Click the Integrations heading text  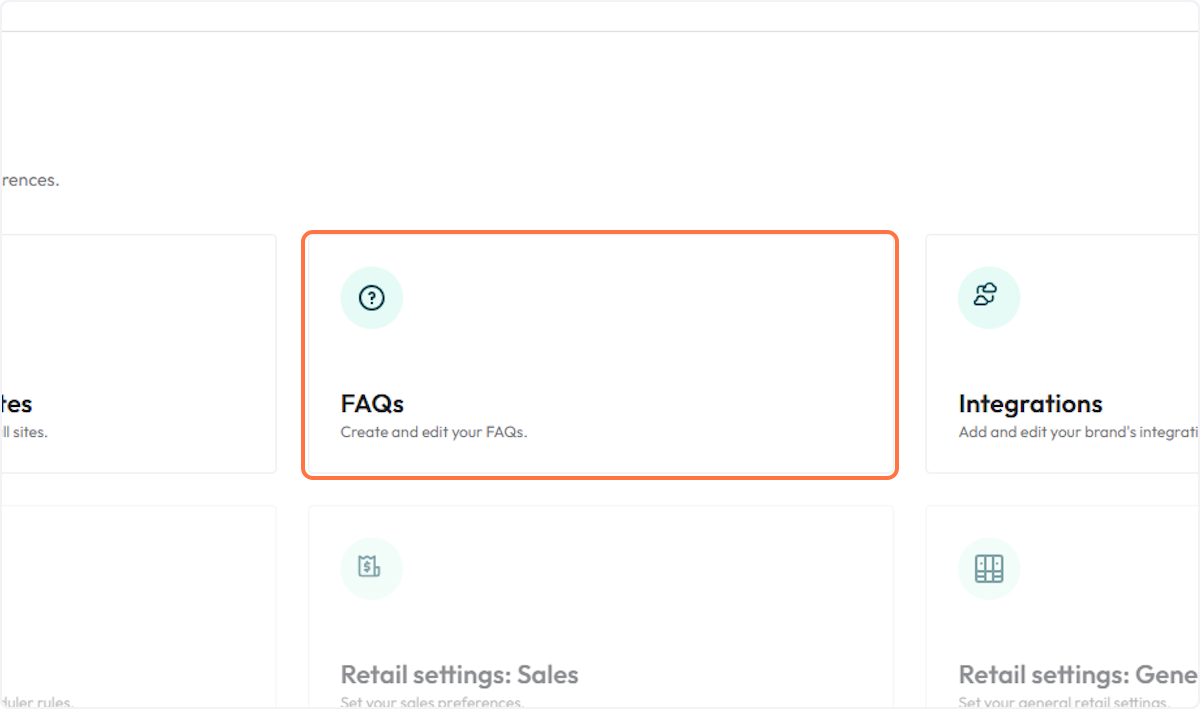click(x=1030, y=404)
